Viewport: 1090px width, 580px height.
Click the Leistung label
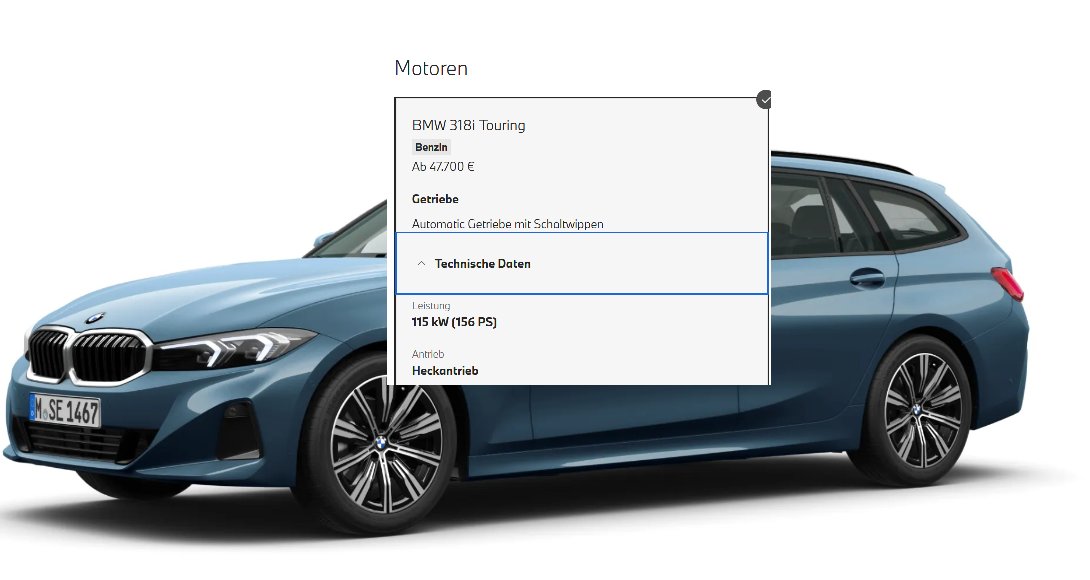[431, 305]
